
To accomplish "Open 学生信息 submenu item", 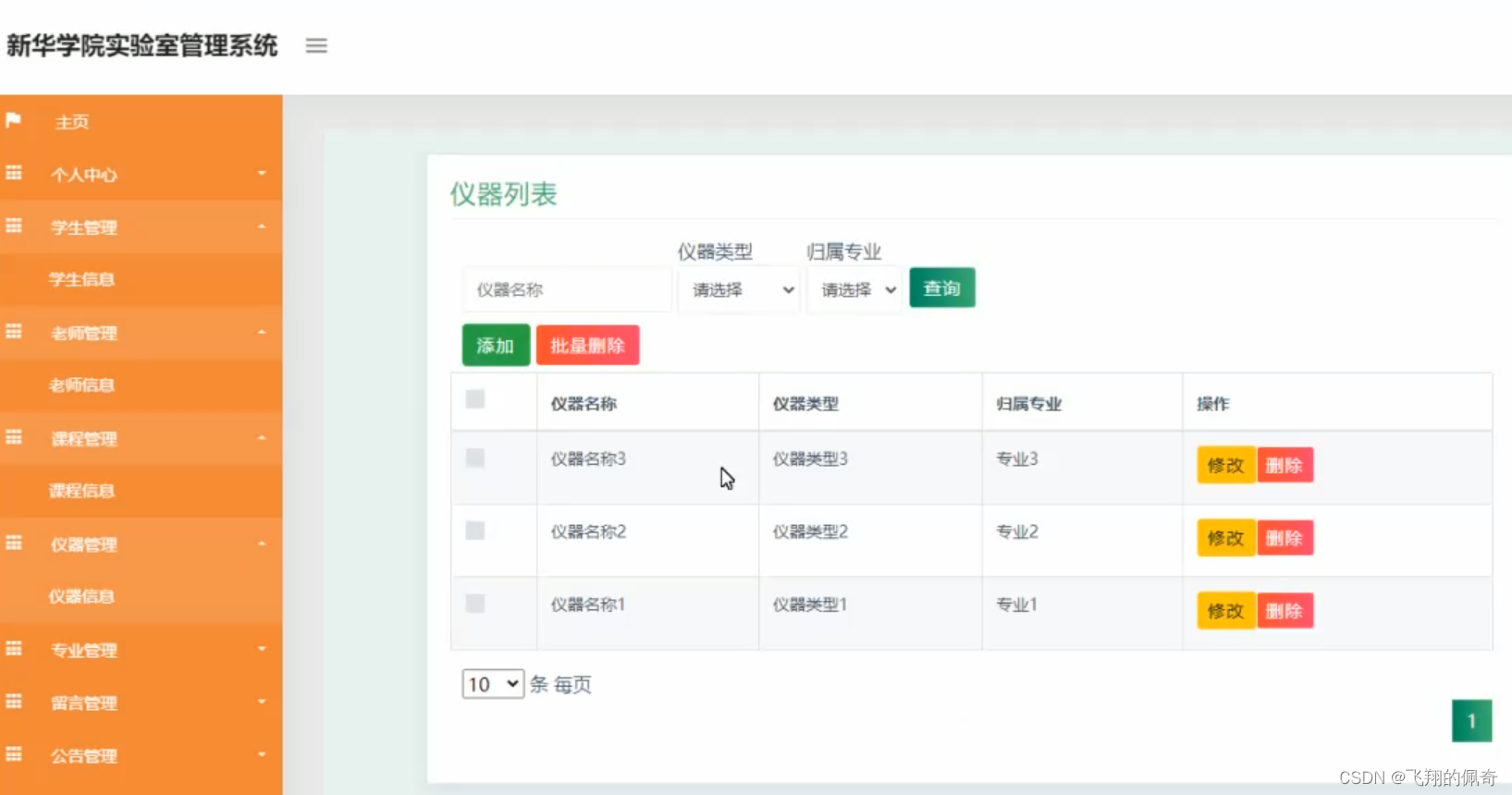I will click(81, 279).
